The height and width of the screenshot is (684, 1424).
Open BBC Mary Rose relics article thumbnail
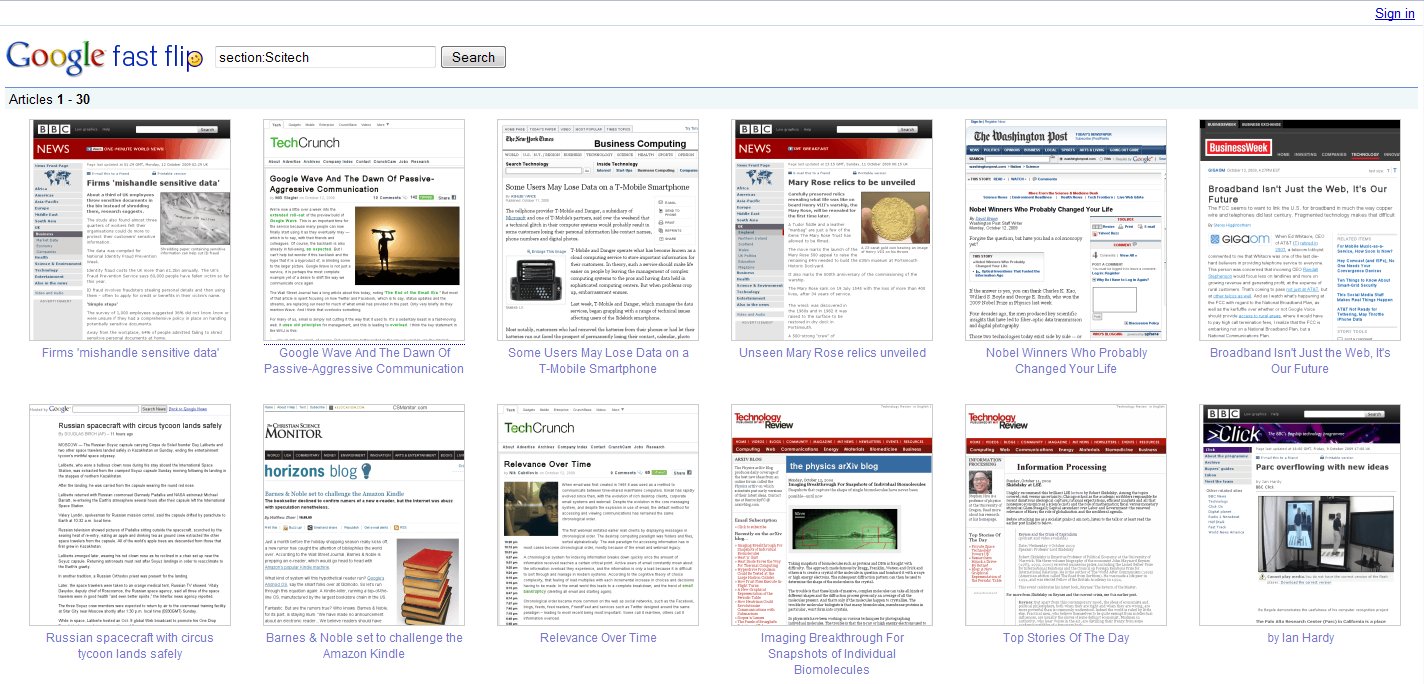(x=832, y=230)
